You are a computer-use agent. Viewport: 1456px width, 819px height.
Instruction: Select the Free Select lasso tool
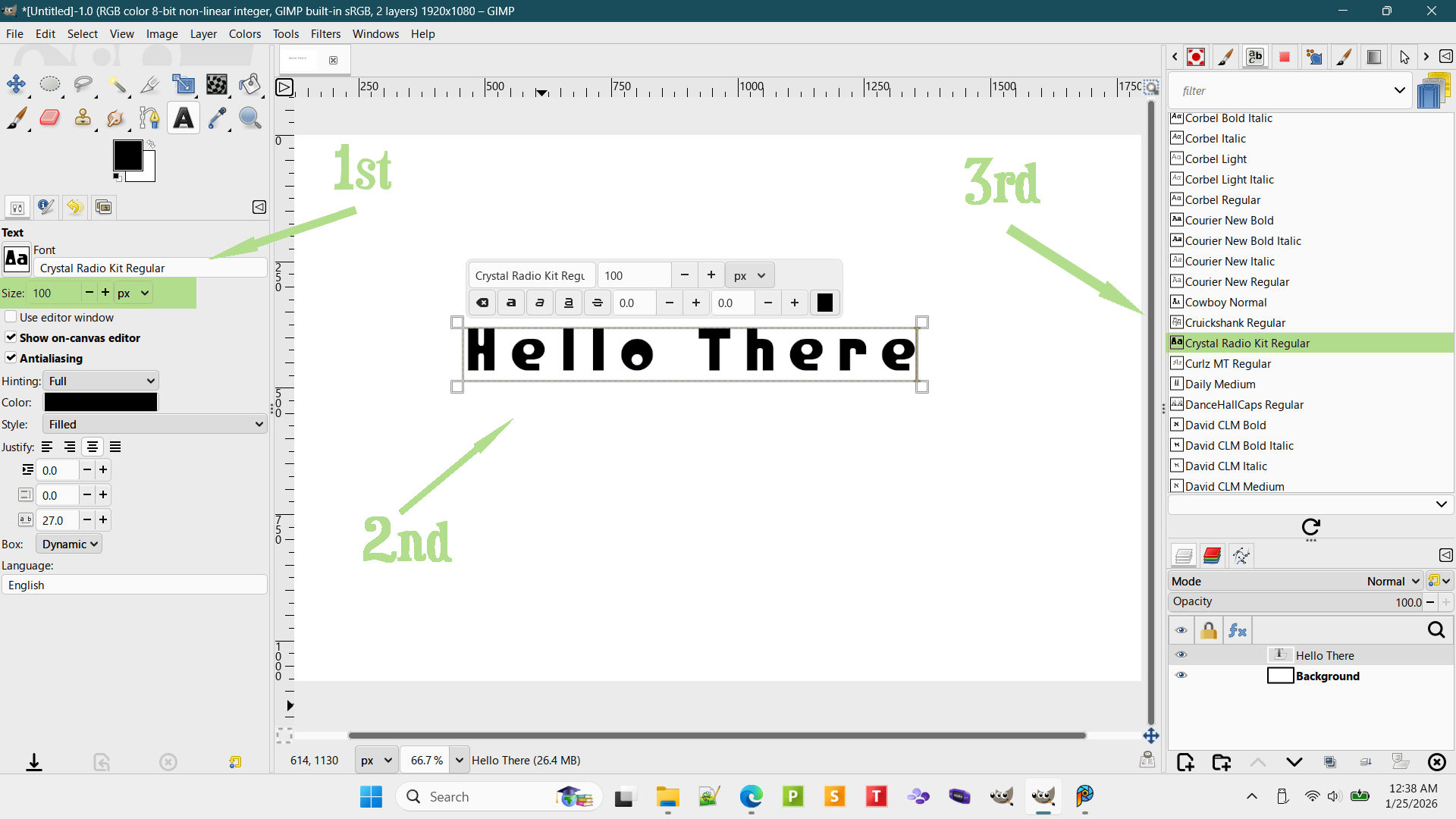pyautogui.click(x=83, y=84)
